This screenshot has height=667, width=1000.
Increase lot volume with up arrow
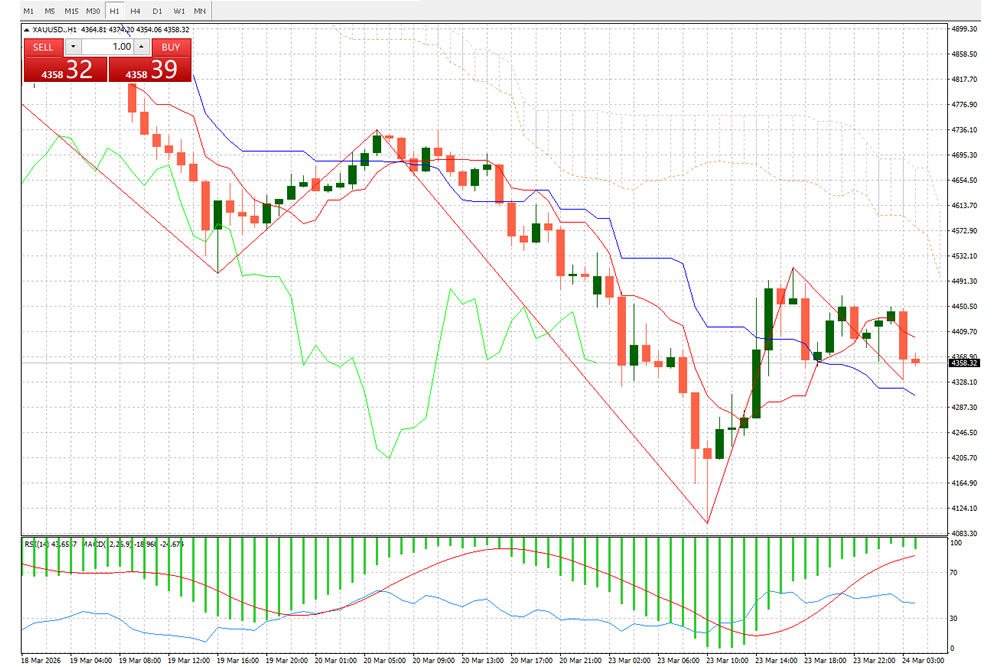click(141, 47)
